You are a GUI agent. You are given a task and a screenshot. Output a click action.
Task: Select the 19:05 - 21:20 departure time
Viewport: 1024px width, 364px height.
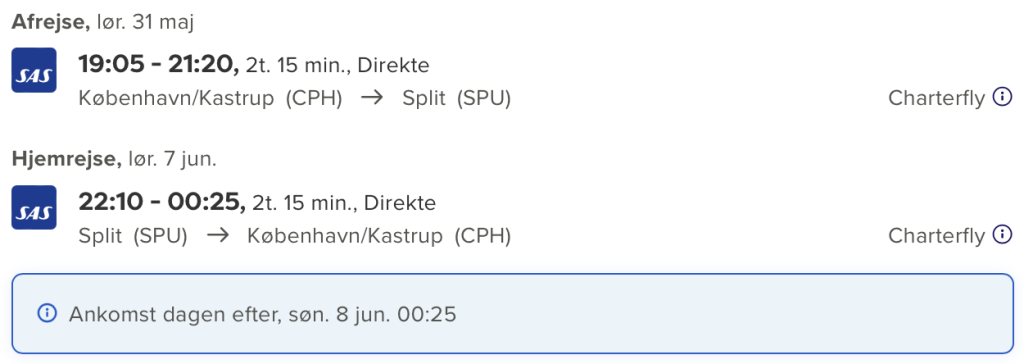159,65
